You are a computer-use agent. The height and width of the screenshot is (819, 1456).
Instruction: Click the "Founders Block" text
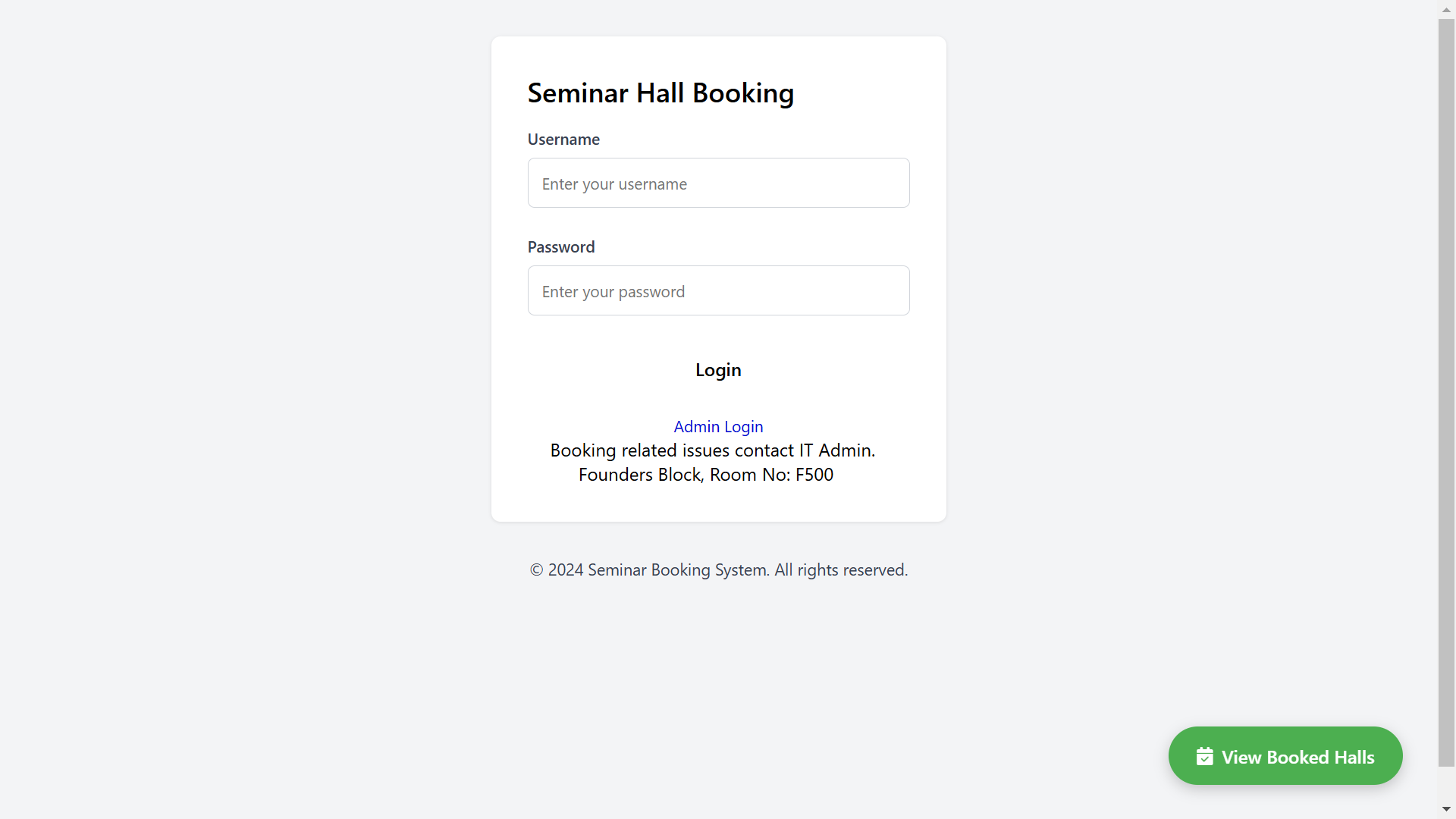(641, 475)
